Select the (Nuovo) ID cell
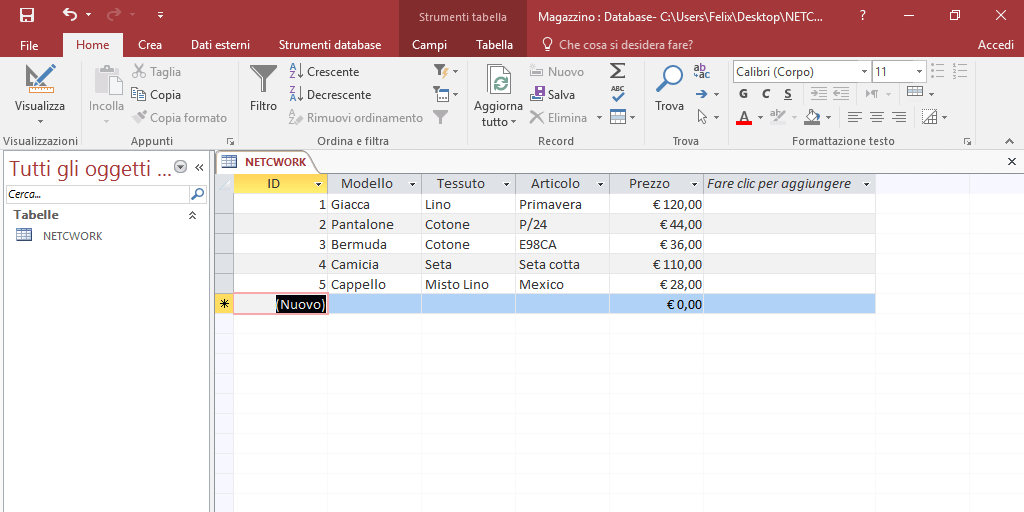Screen dimensions: 1024x512 coord(281,304)
